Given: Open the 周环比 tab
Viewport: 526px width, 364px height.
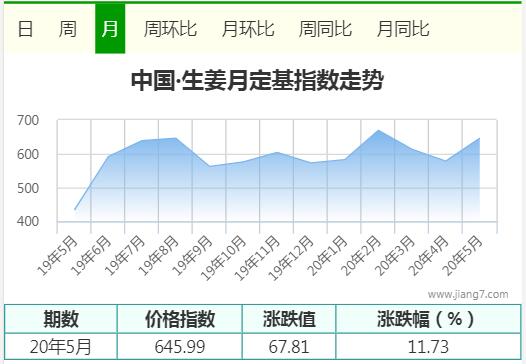Looking at the screenshot, I should (170, 29).
